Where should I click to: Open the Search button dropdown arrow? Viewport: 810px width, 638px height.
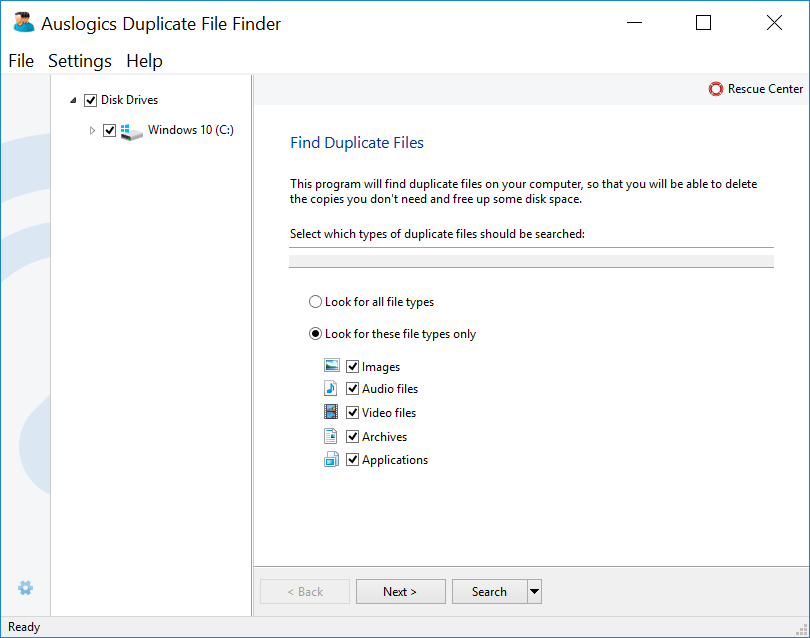(535, 592)
